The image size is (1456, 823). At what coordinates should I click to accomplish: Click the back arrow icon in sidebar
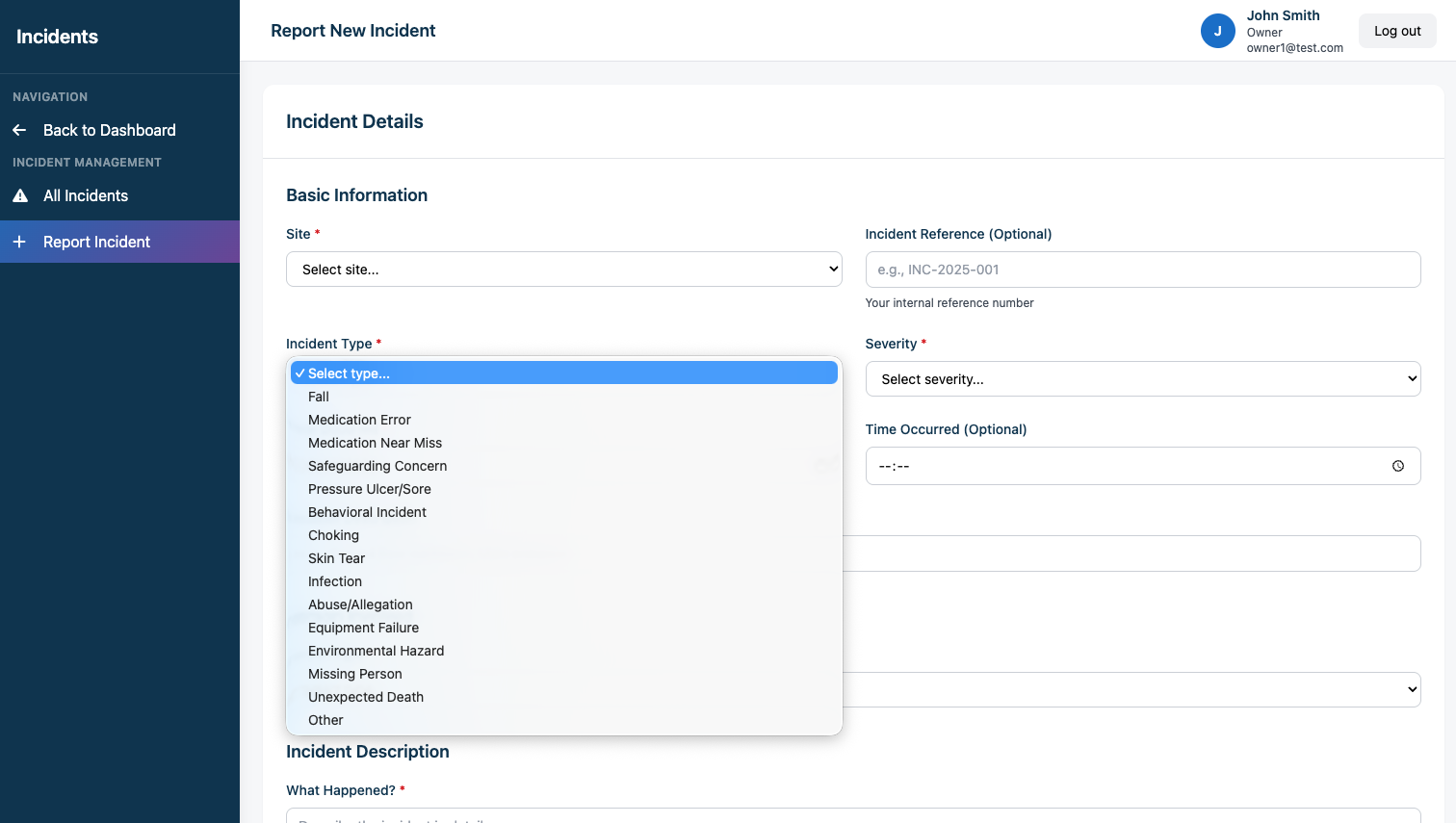pyautogui.click(x=19, y=130)
